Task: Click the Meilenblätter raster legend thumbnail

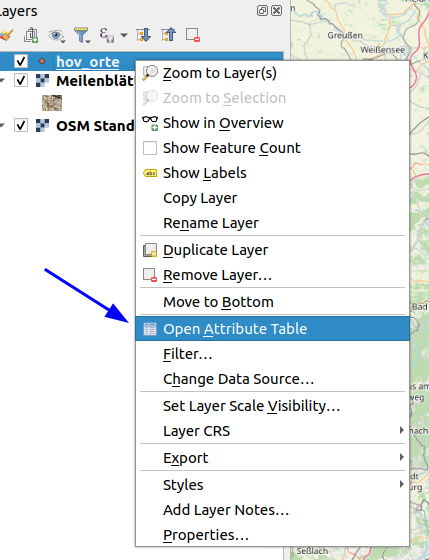Action: (x=52, y=103)
